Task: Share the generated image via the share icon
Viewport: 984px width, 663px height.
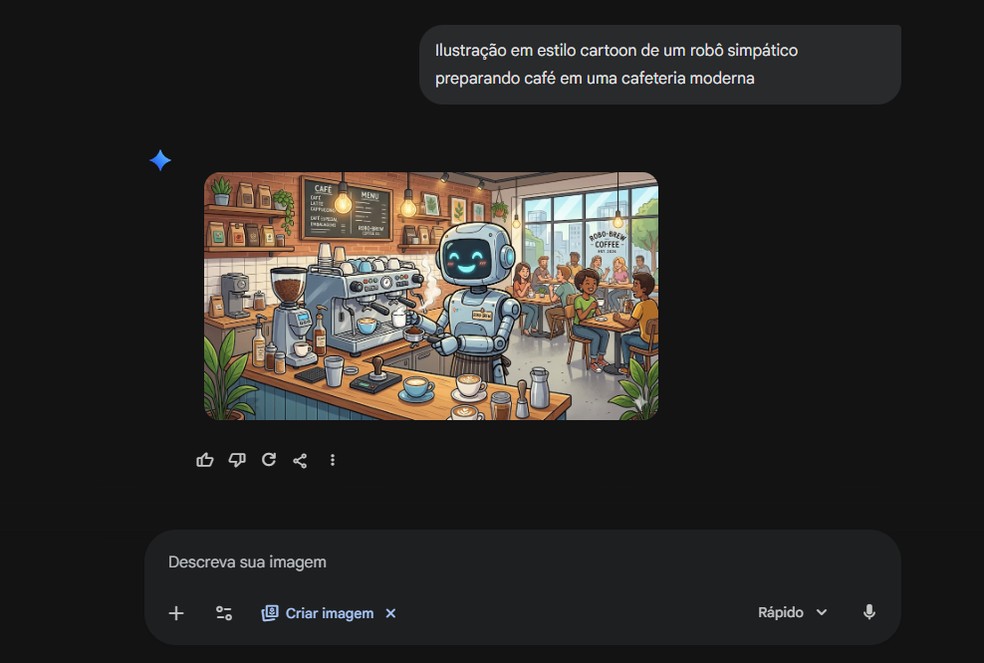Action: point(300,459)
